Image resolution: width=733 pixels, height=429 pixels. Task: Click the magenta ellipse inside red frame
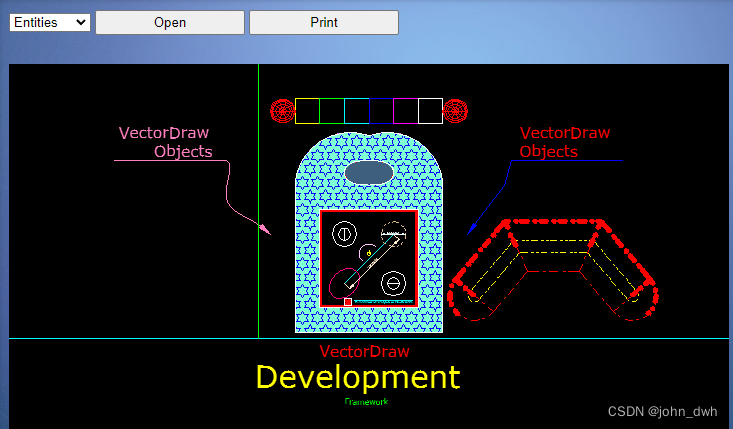coord(344,283)
